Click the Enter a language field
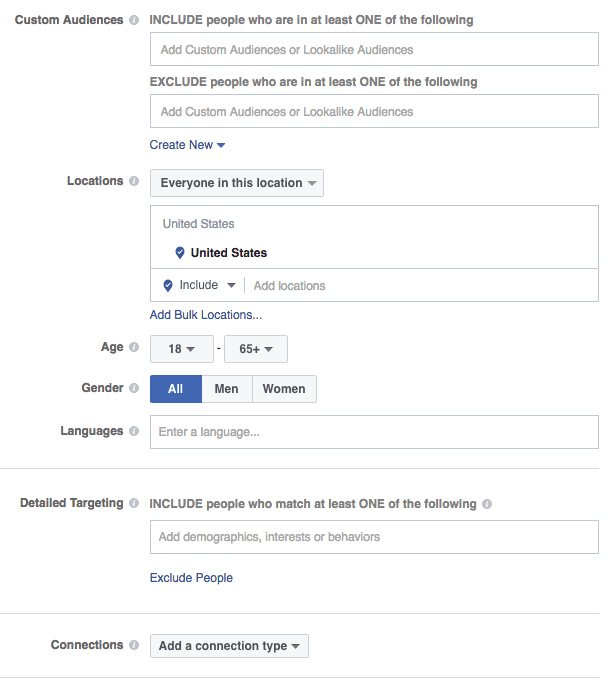The height and width of the screenshot is (686, 614). [374, 432]
